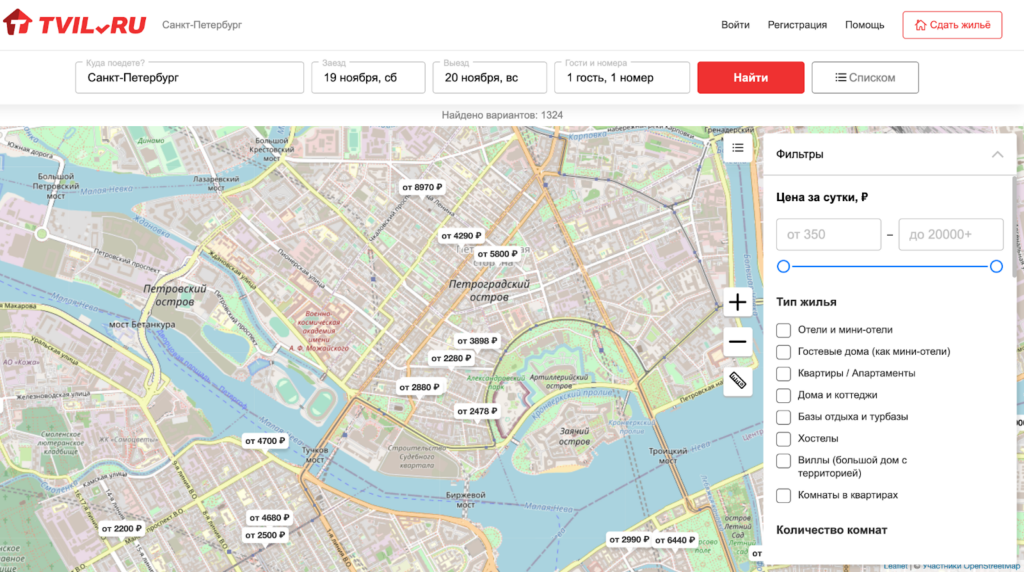The image size is (1024, 572).
Task: Activate the ruler measurement tool
Action: tap(737, 381)
